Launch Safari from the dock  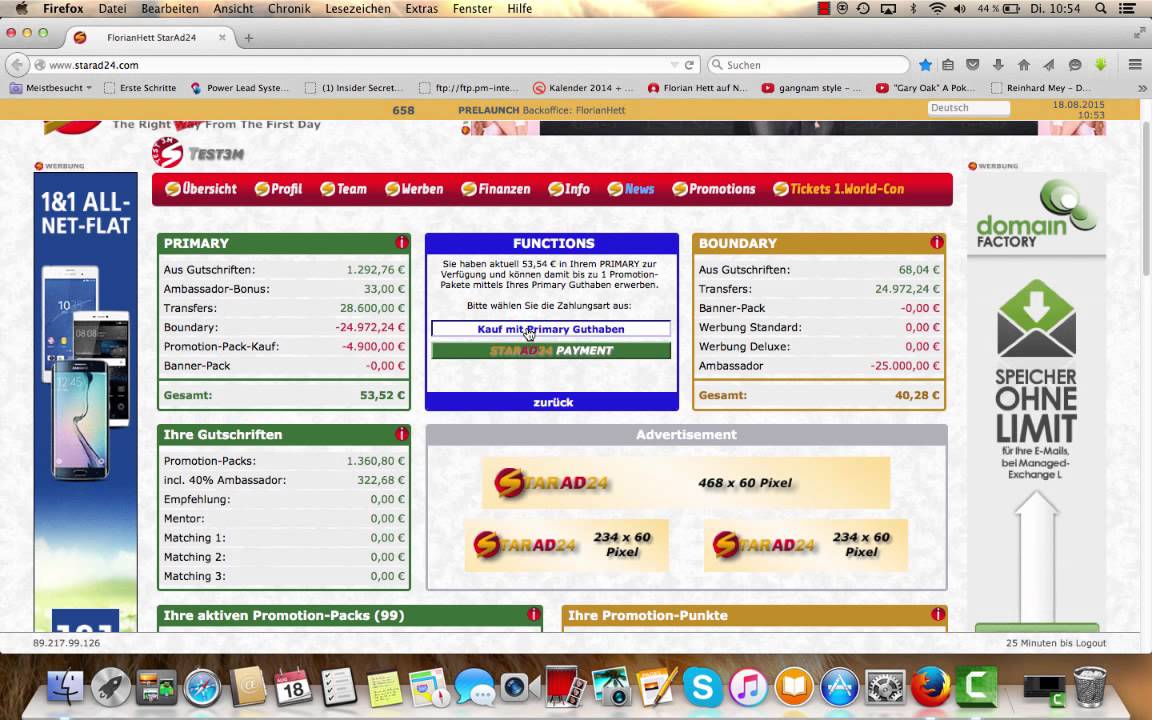pyautogui.click(x=202, y=686)
